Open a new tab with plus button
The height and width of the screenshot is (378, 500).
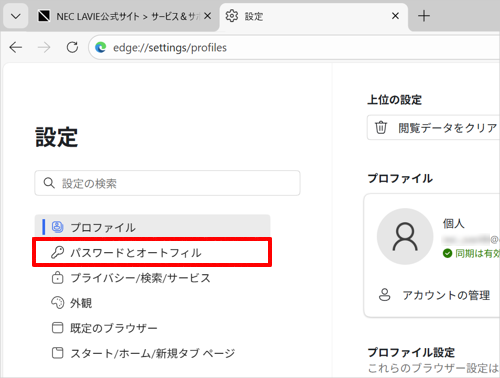[x=424, y=16]
